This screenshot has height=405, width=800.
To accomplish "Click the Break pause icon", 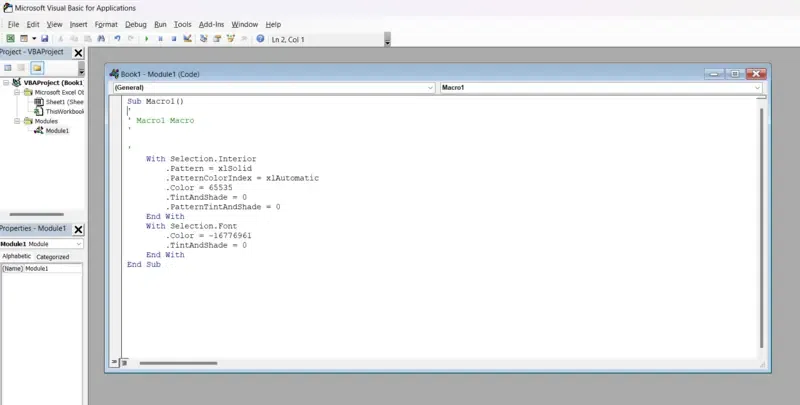I will (160, 39).
